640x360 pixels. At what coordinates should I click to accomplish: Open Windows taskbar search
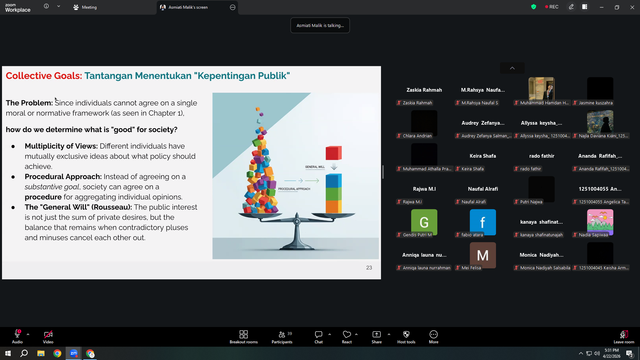pyautogui.click(x=24, y=353)
